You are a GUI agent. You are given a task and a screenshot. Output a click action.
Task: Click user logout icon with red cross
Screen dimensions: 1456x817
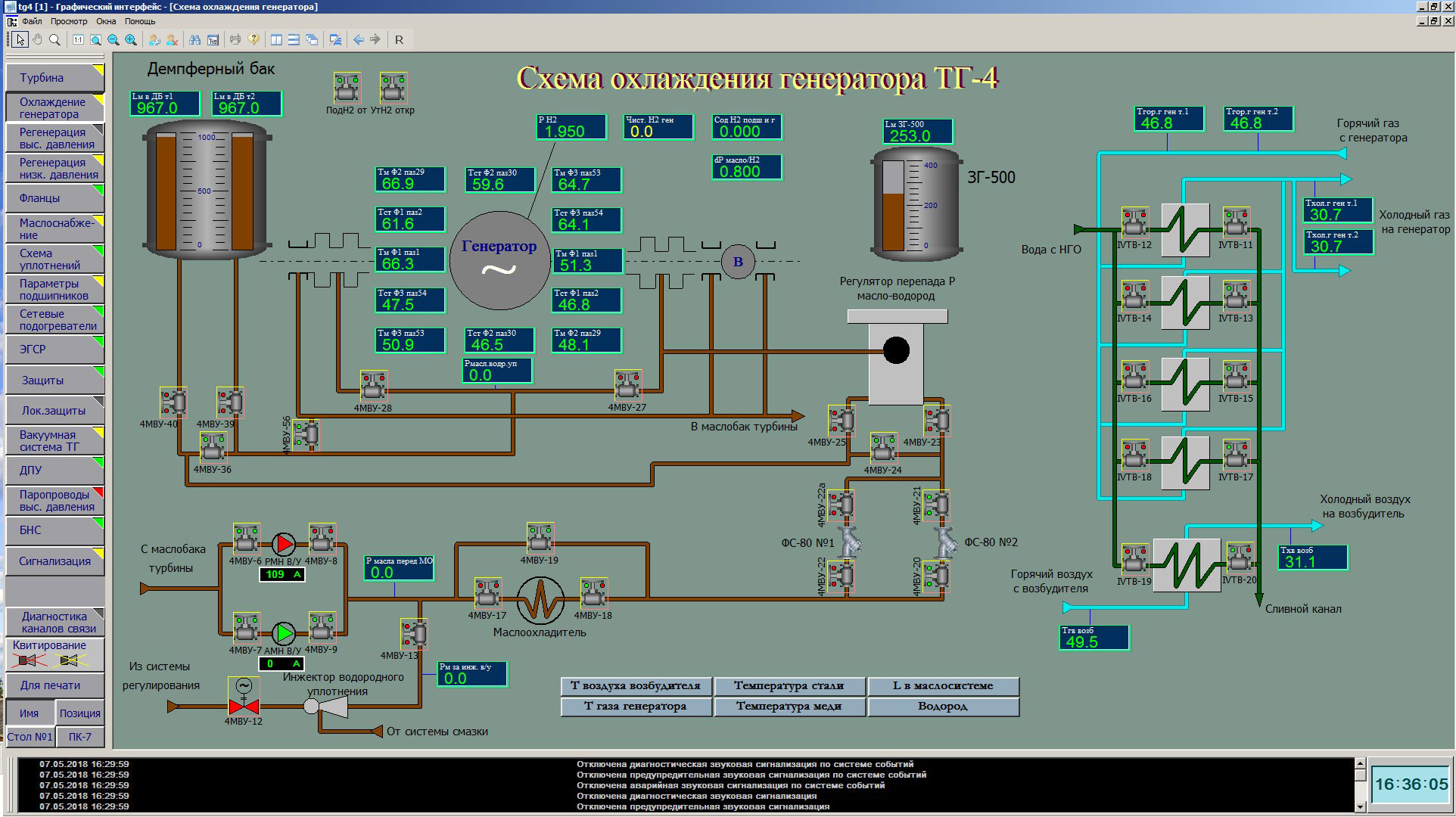coord(172,39)
